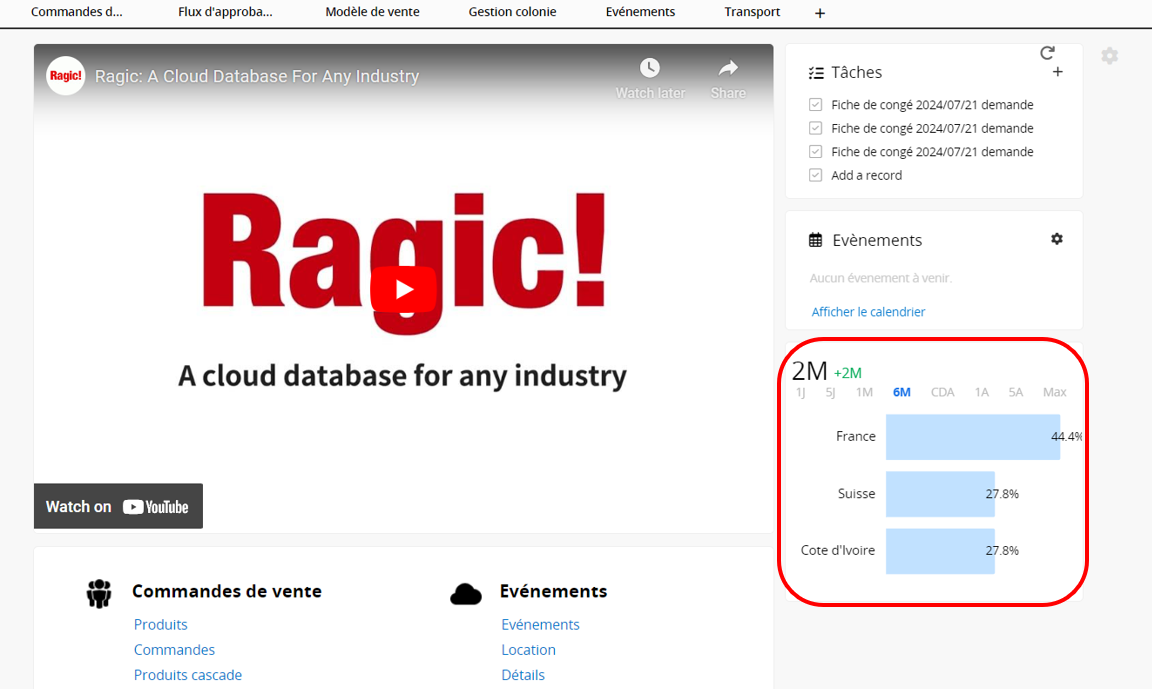This screenshot has height=689, width=1152.
Task: Click the Evénements cloud icon
Action: click(x=466, y=594)
